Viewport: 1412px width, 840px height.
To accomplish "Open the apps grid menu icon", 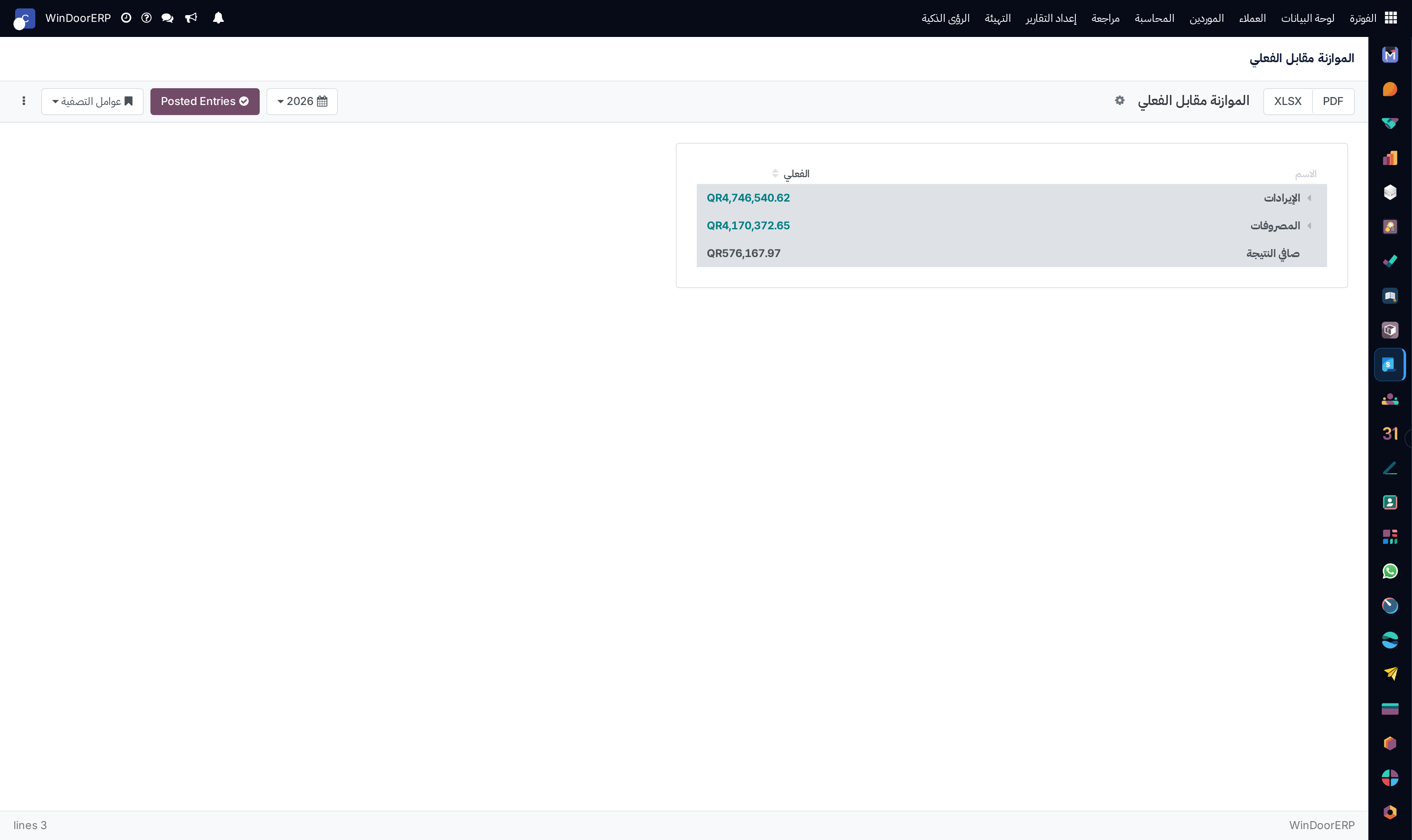I will coord(1391,18).
